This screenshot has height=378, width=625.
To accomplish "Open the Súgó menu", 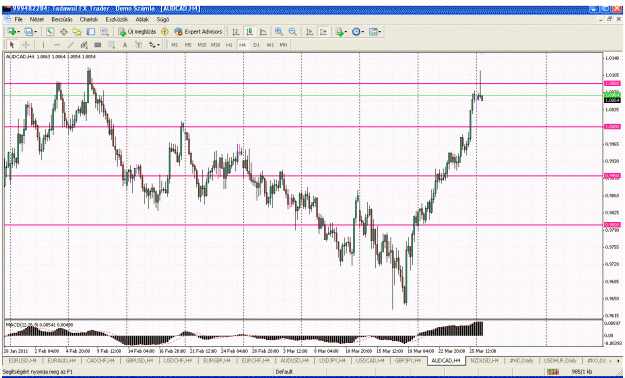I will pyautogui.click(x=163, y=19).
